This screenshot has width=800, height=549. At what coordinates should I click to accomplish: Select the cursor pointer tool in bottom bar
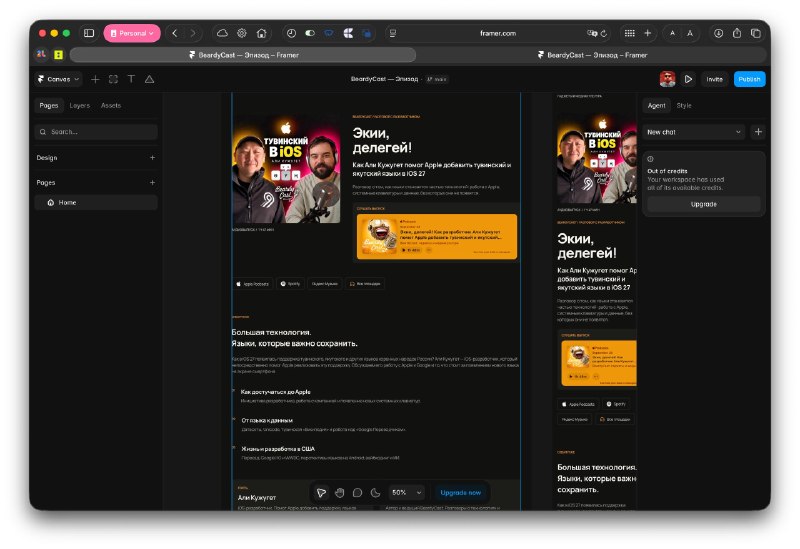321,493
